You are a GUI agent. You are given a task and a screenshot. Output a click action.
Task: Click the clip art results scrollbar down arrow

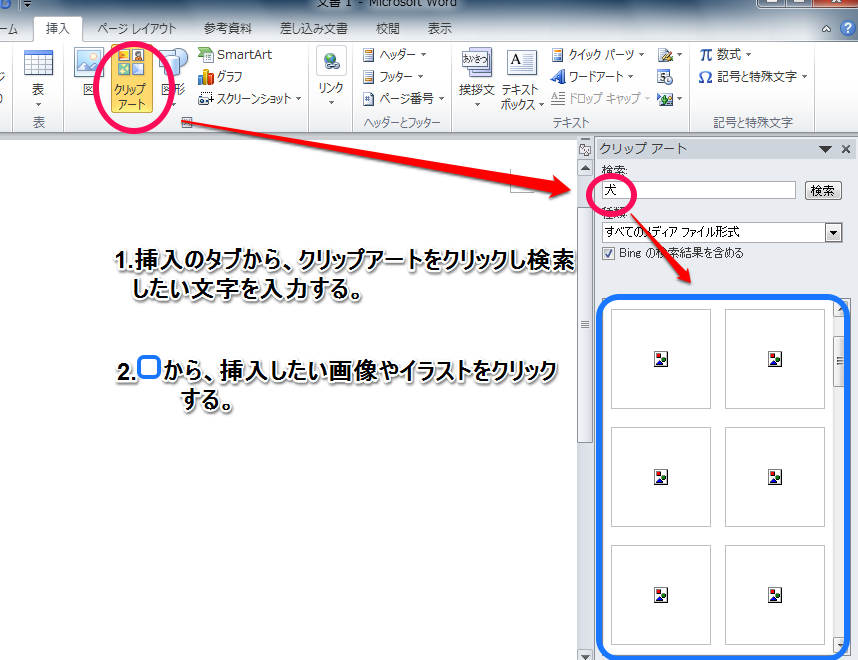tap(840, 644)
